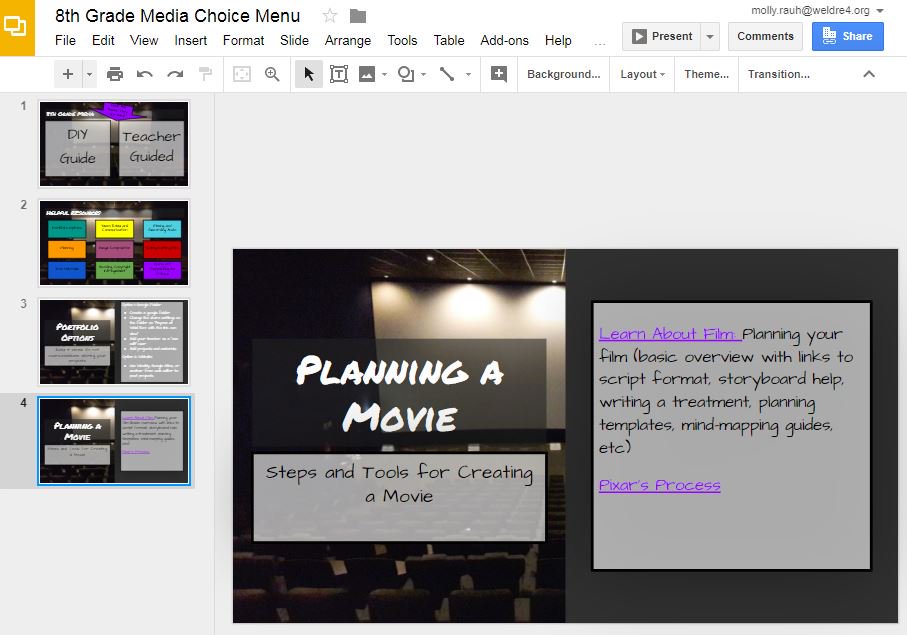This screenshot has width=907, height=635.
Task: Open the Layout dropdown
Action: 642,74
